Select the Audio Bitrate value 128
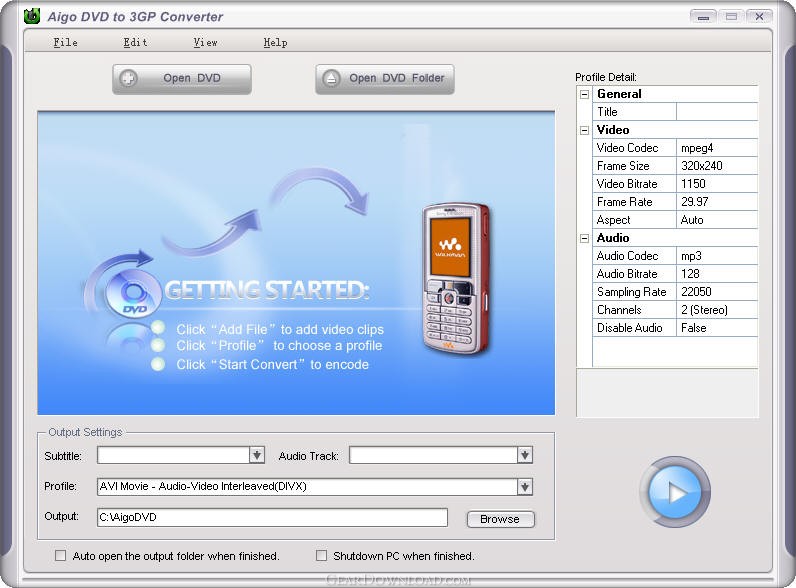The width and height of the screenshot is (796, 588). [x=717, y=274]
